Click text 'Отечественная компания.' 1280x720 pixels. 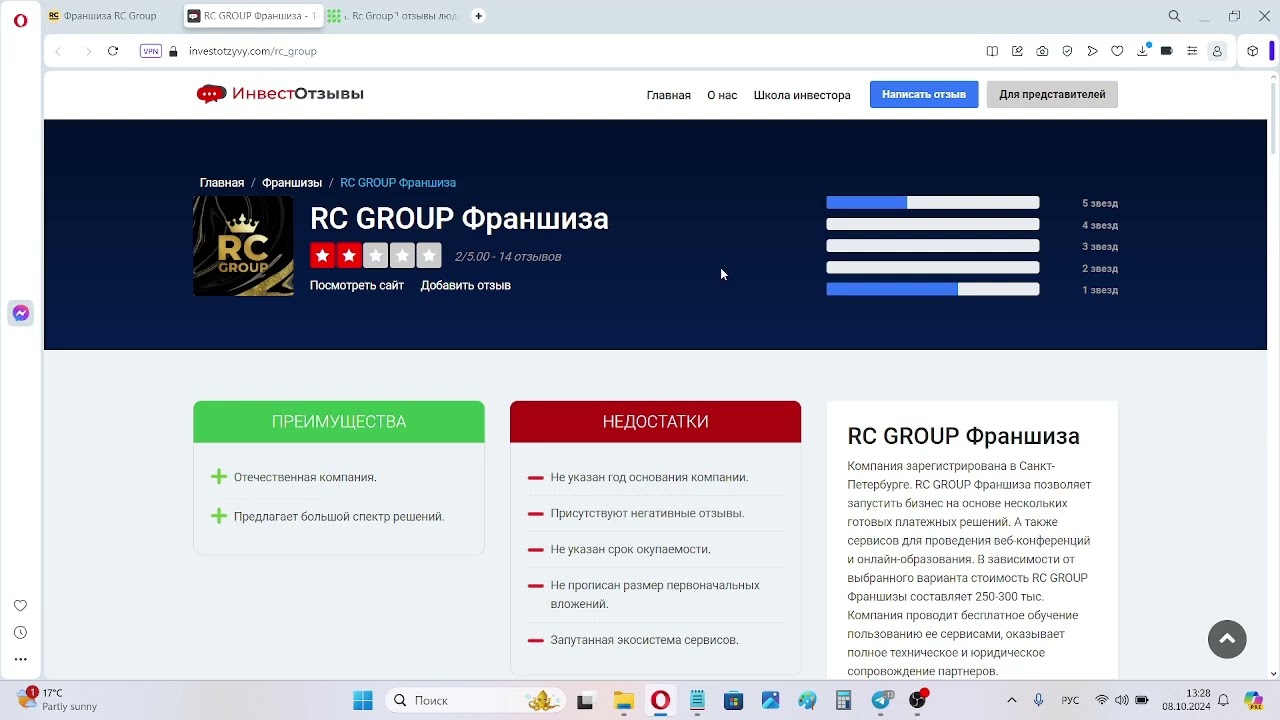(305, 477)
